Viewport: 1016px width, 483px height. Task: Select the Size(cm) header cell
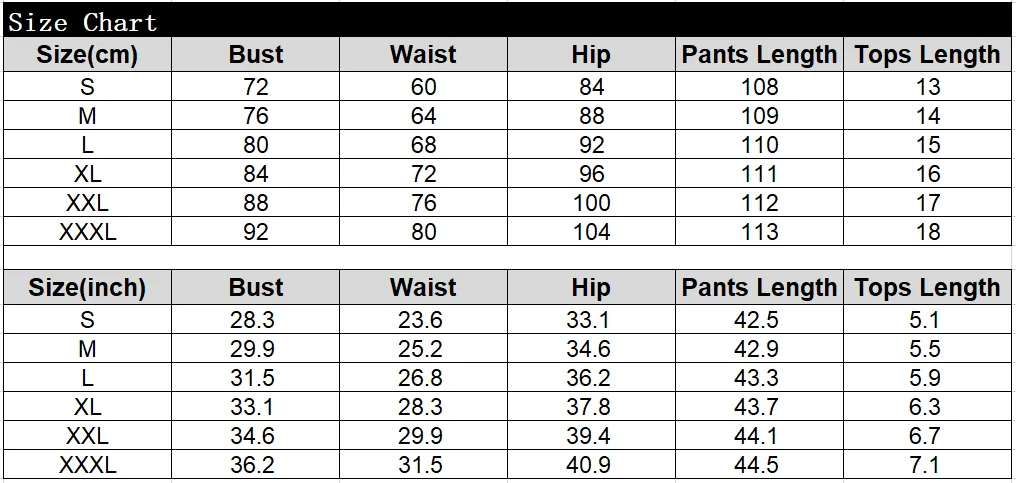click(x=87, y=54)
